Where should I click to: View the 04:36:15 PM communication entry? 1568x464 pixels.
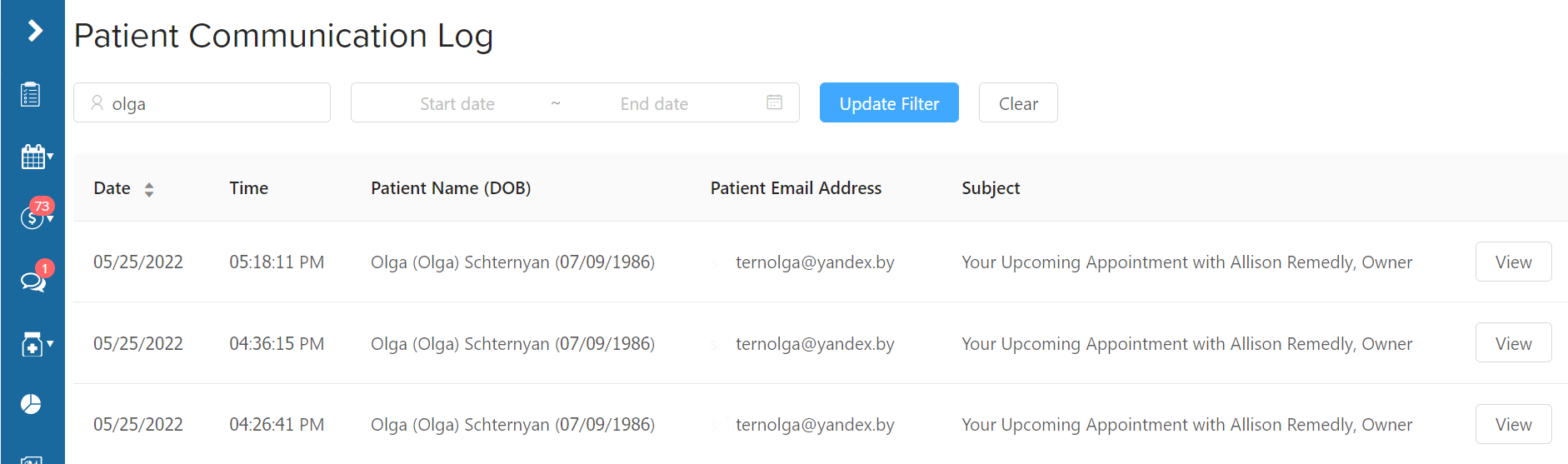click(1513, 343)
